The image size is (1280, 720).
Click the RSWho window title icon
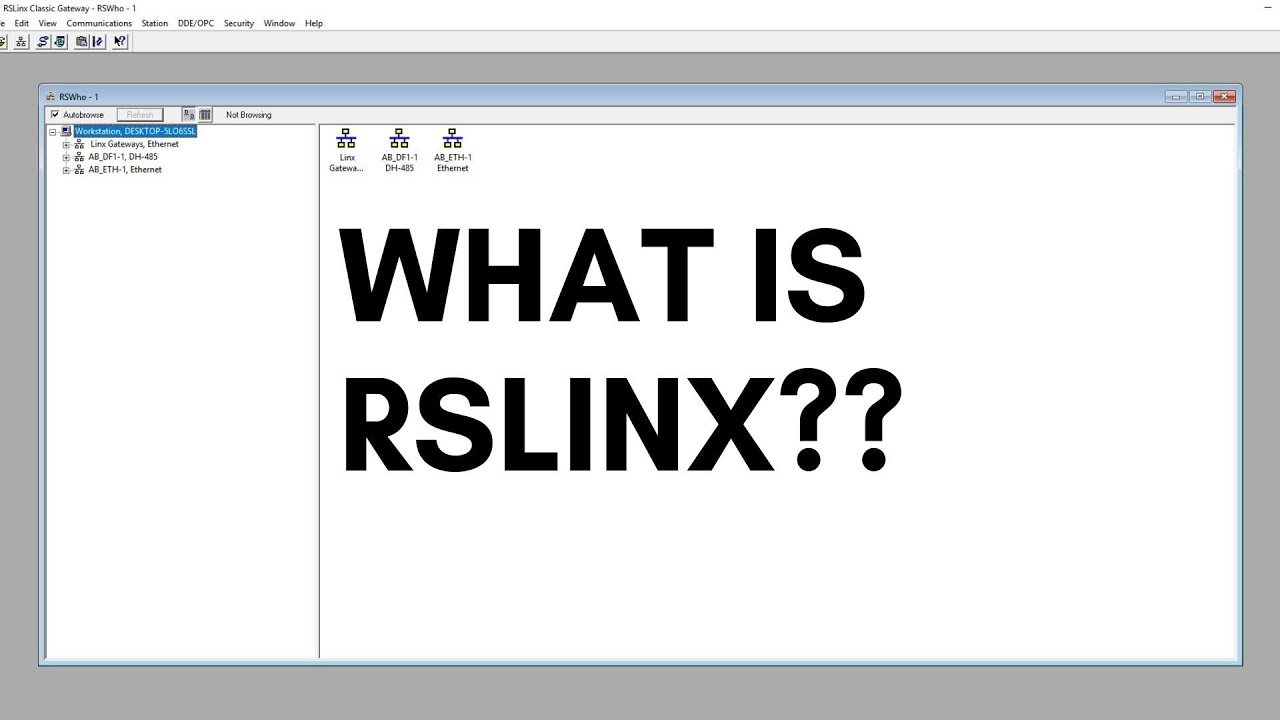click(x=50, y=97)
